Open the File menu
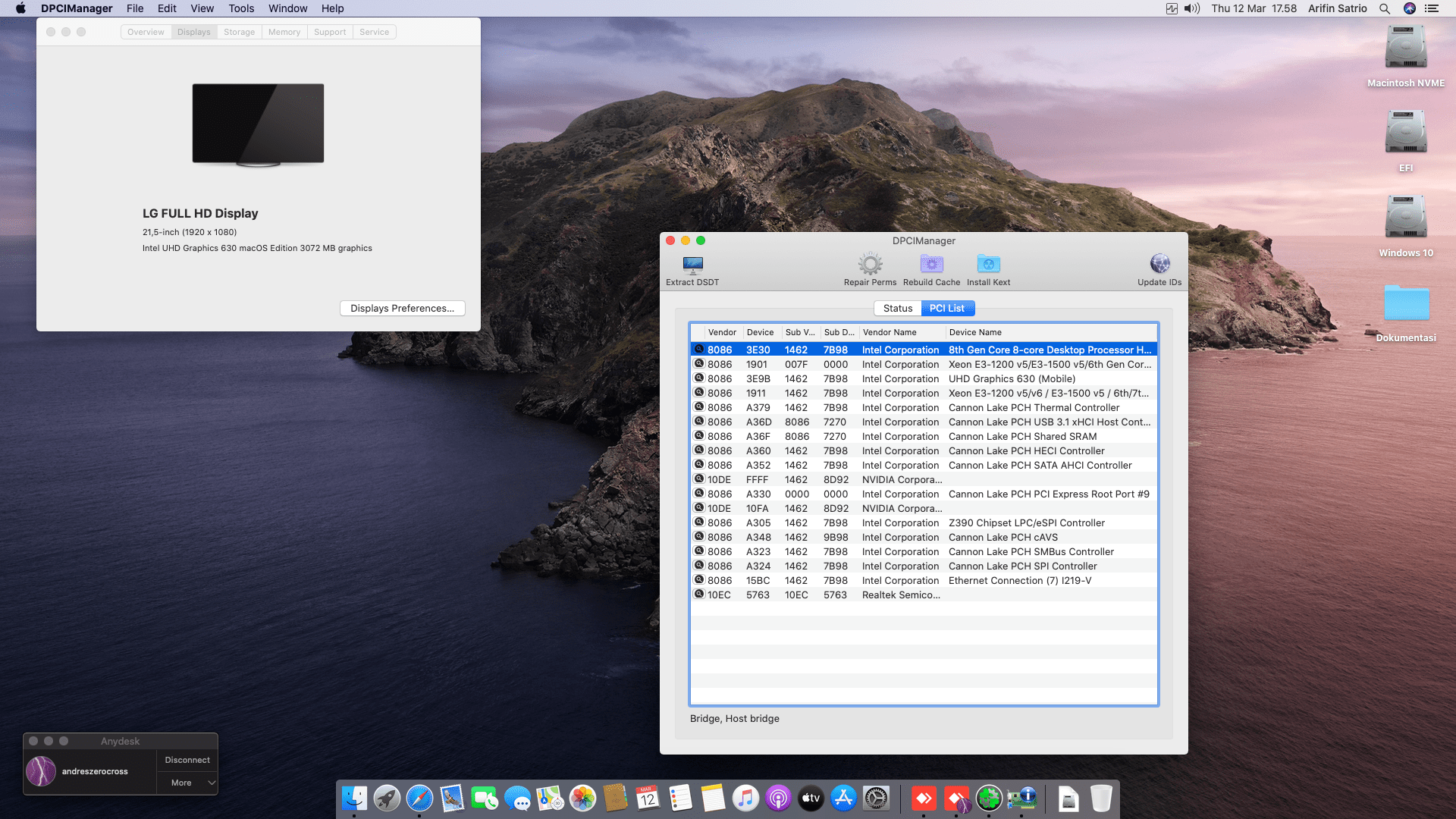 (x=135, y=8)
